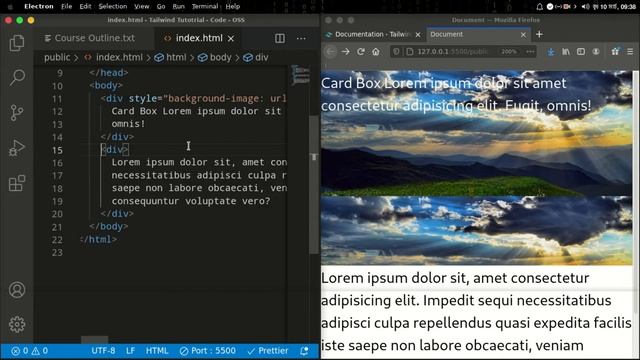
Task: Reset the 200% zoom level badge
Action: pyautogui.click(x=509, y=52)
